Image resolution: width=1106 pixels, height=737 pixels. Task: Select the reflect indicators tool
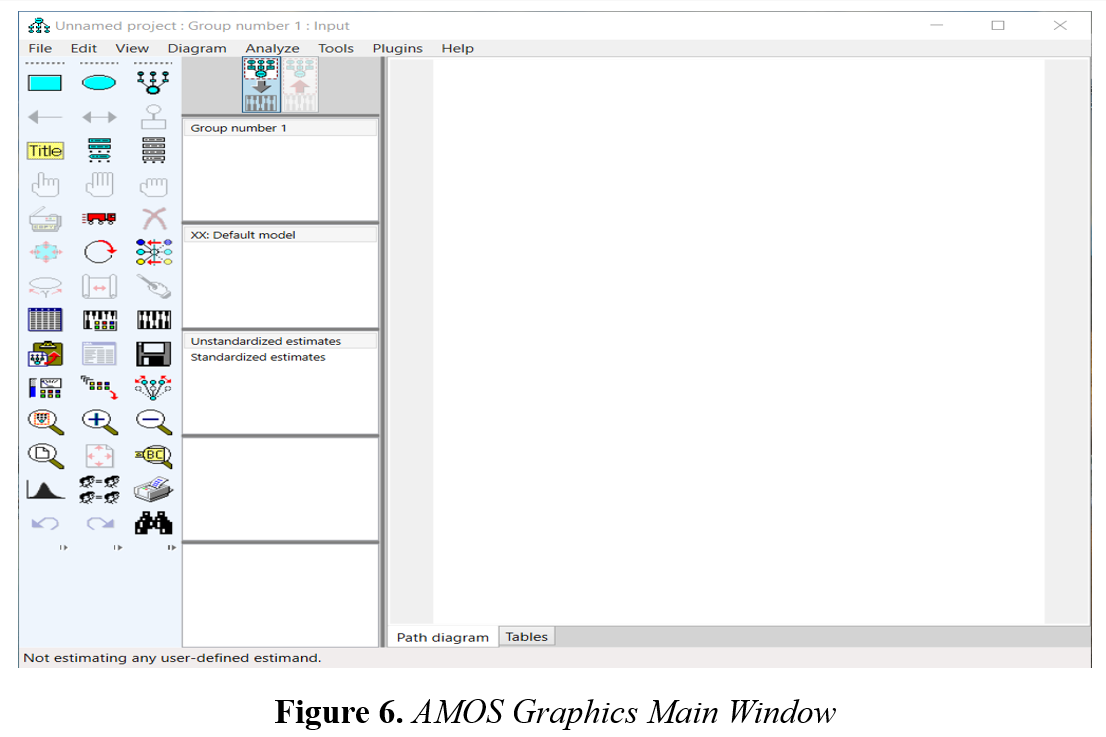click(153, 252)
